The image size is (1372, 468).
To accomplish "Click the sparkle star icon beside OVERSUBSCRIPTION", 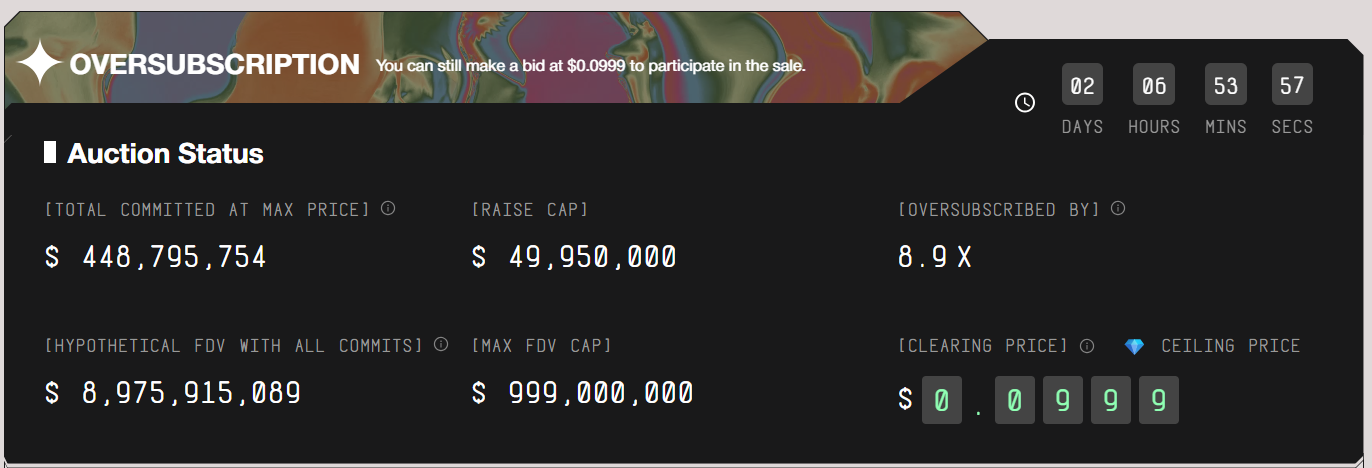I will [40, 65].
